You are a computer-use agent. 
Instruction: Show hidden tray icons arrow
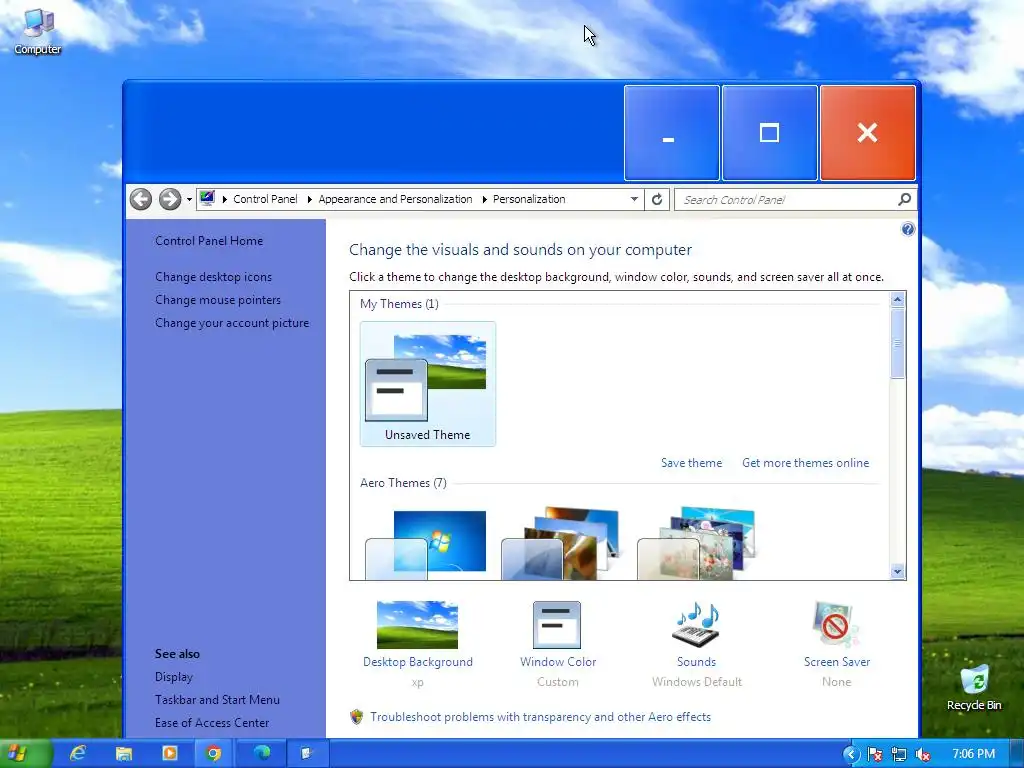(851, 754)
